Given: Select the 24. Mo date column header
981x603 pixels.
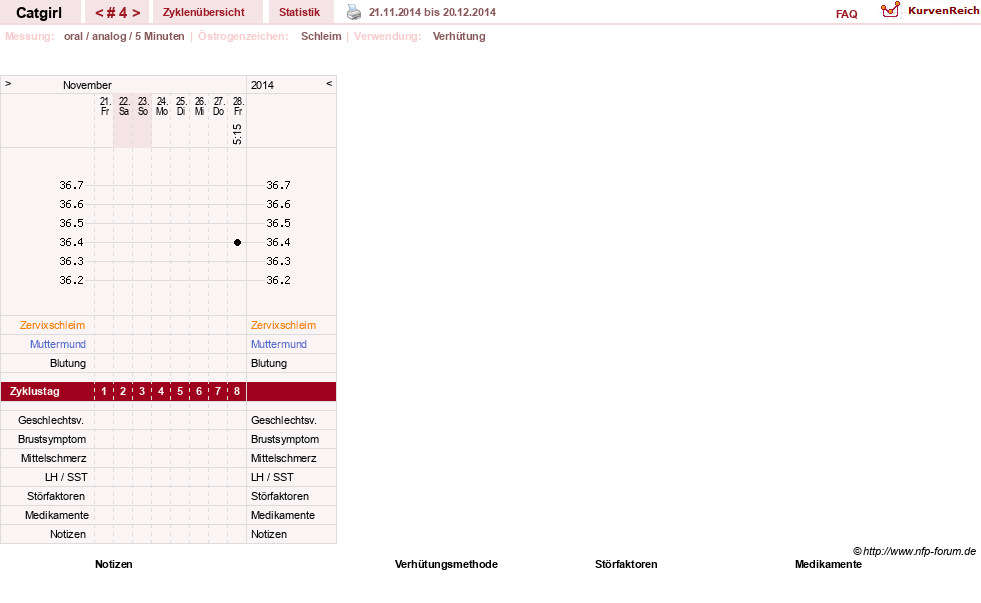Looking at the screenshot, I should tap(161, 106).
